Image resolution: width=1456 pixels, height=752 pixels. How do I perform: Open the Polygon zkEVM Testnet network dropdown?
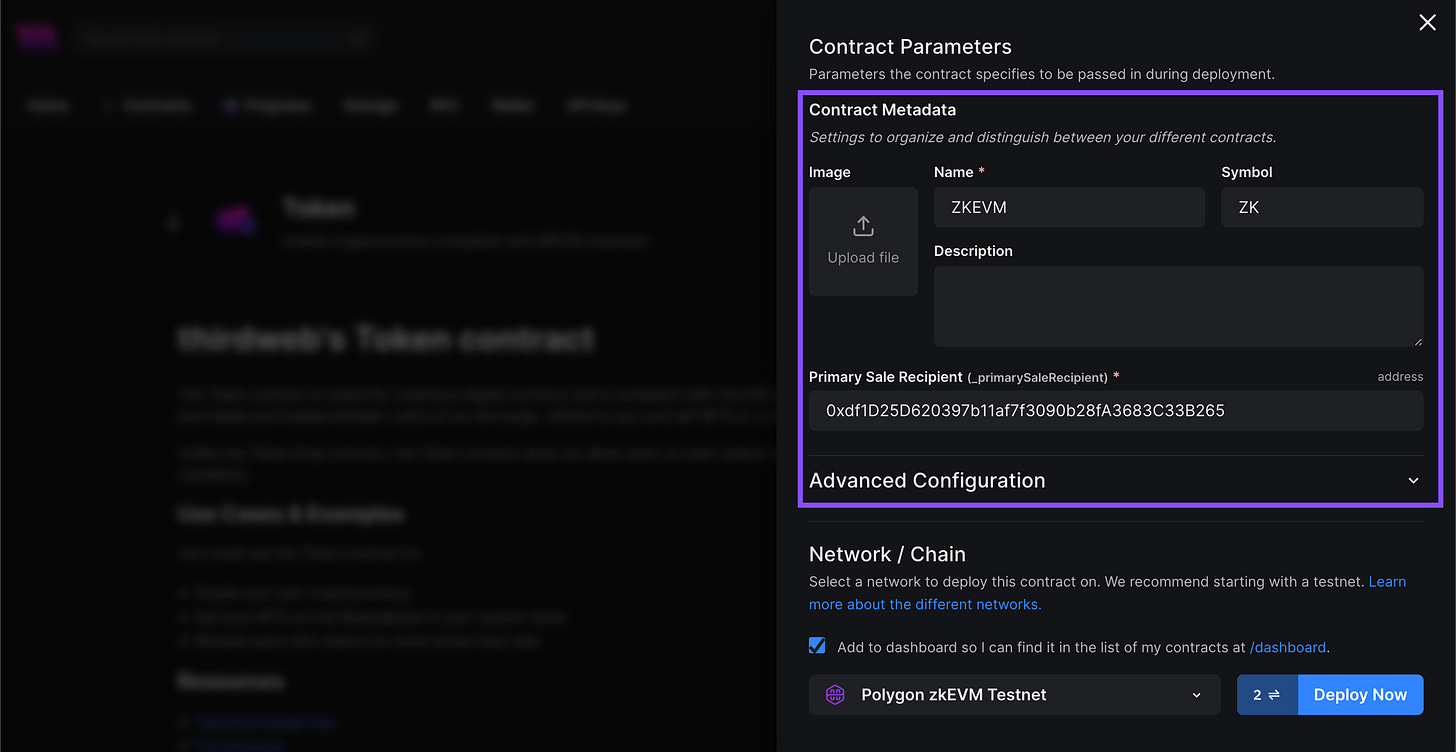1014,694
